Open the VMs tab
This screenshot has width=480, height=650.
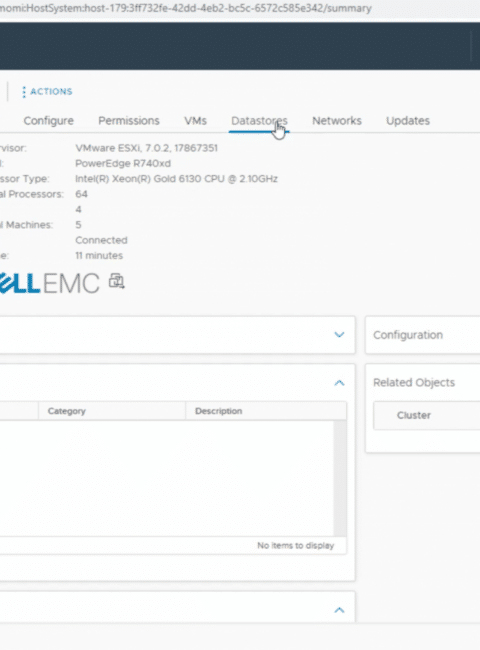coord(195,121)
